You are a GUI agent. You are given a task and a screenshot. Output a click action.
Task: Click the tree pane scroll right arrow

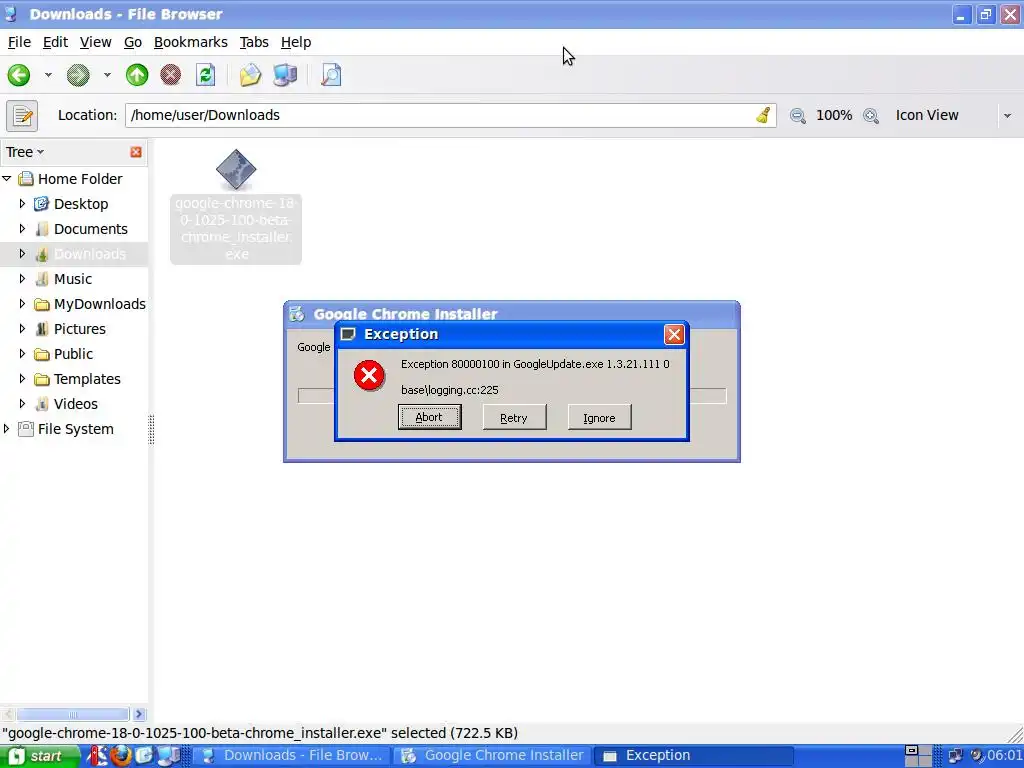coord(139,714)
